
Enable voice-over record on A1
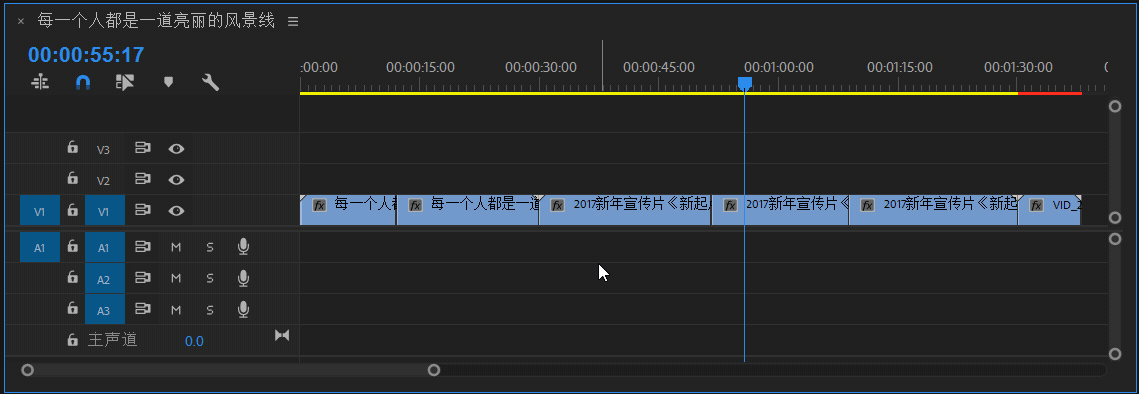pyautogui.click(x=243, y=247)
